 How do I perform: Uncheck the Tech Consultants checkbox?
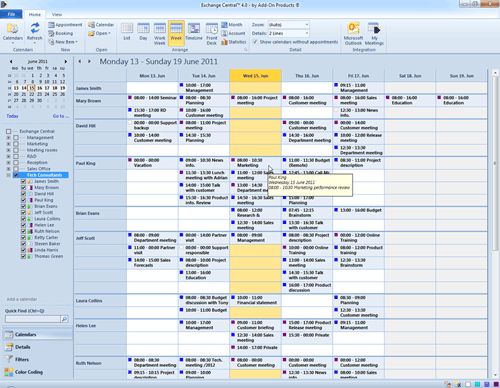16,175
